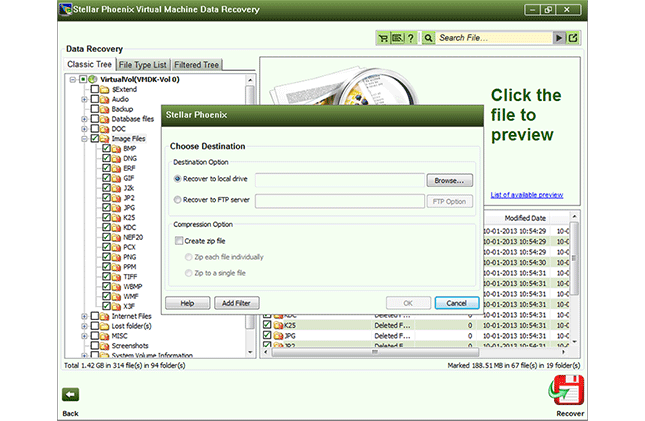Check the $Extend folder checkbox

pyautogui.click(x=95, y=89)
